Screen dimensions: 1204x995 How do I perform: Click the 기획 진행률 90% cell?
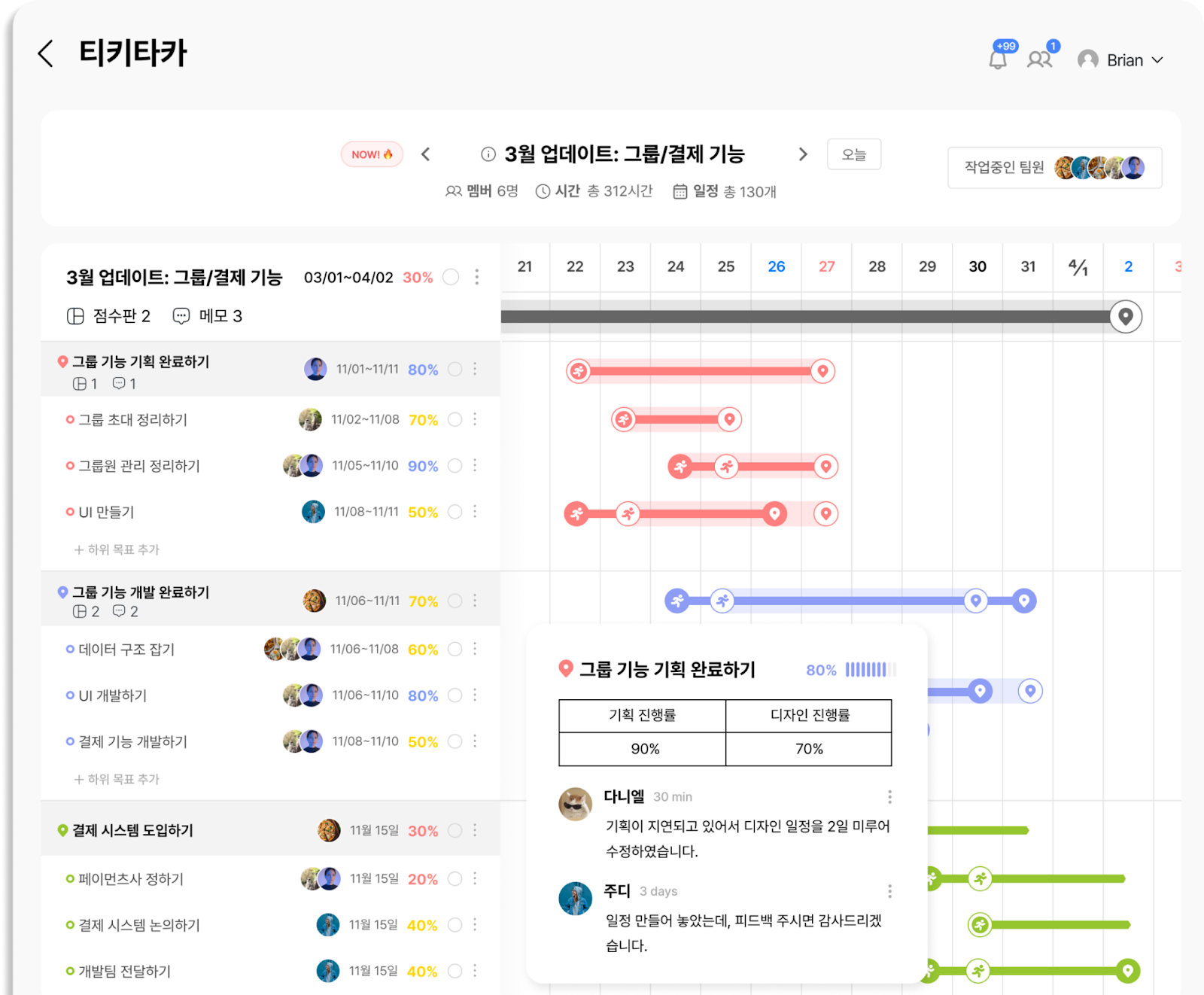click(643, 749)
